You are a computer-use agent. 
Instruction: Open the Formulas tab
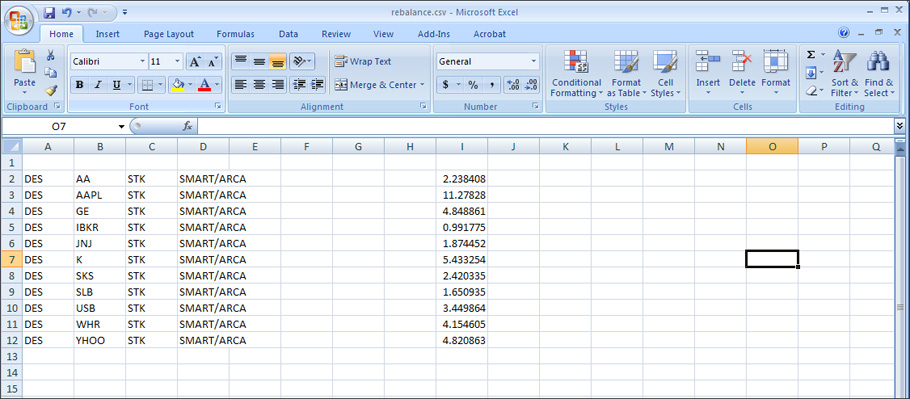pos(236,34)
